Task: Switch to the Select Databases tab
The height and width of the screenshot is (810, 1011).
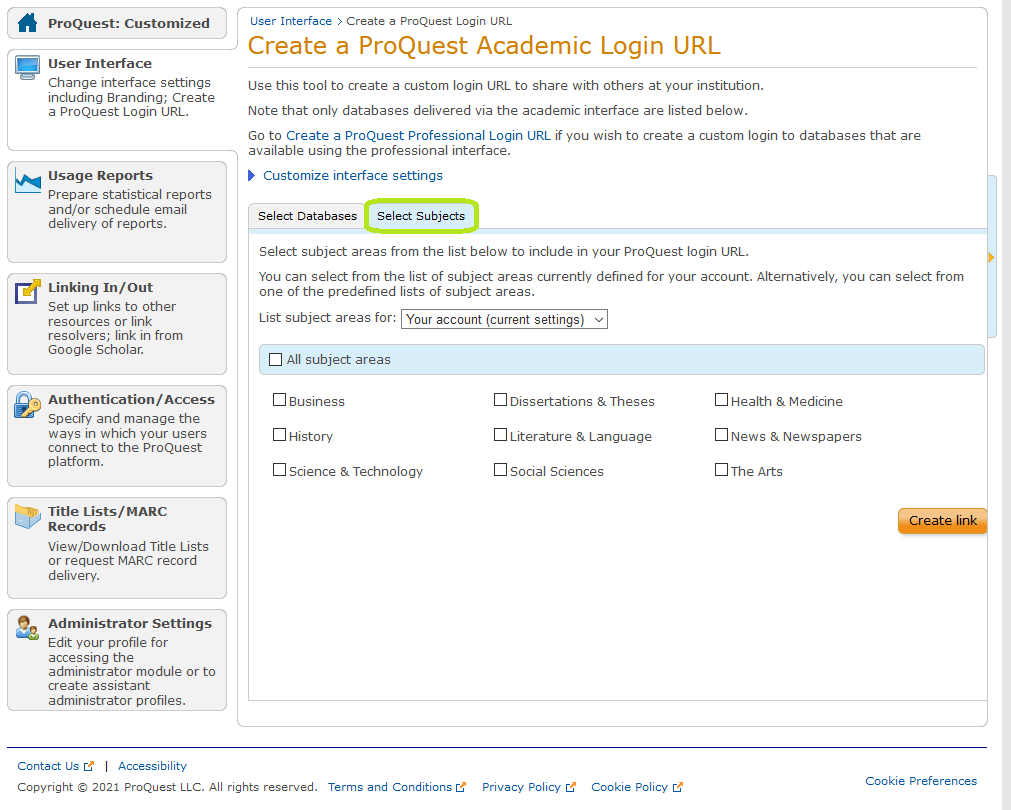Action: 307,216
